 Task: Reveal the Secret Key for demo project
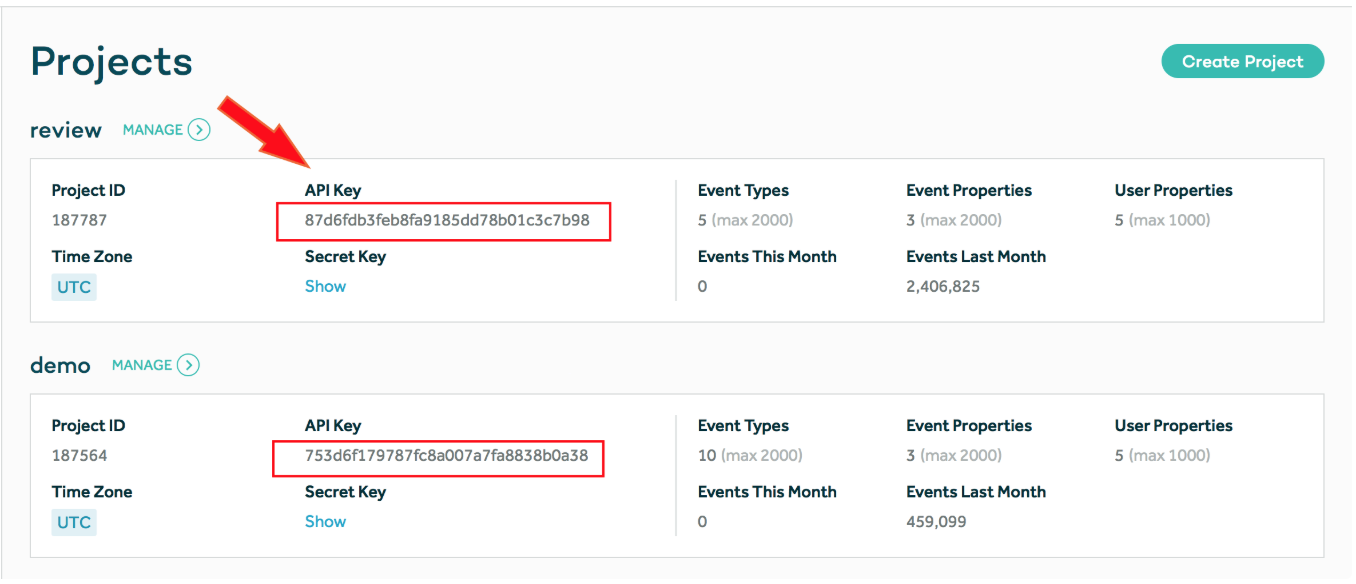(325, 521)
